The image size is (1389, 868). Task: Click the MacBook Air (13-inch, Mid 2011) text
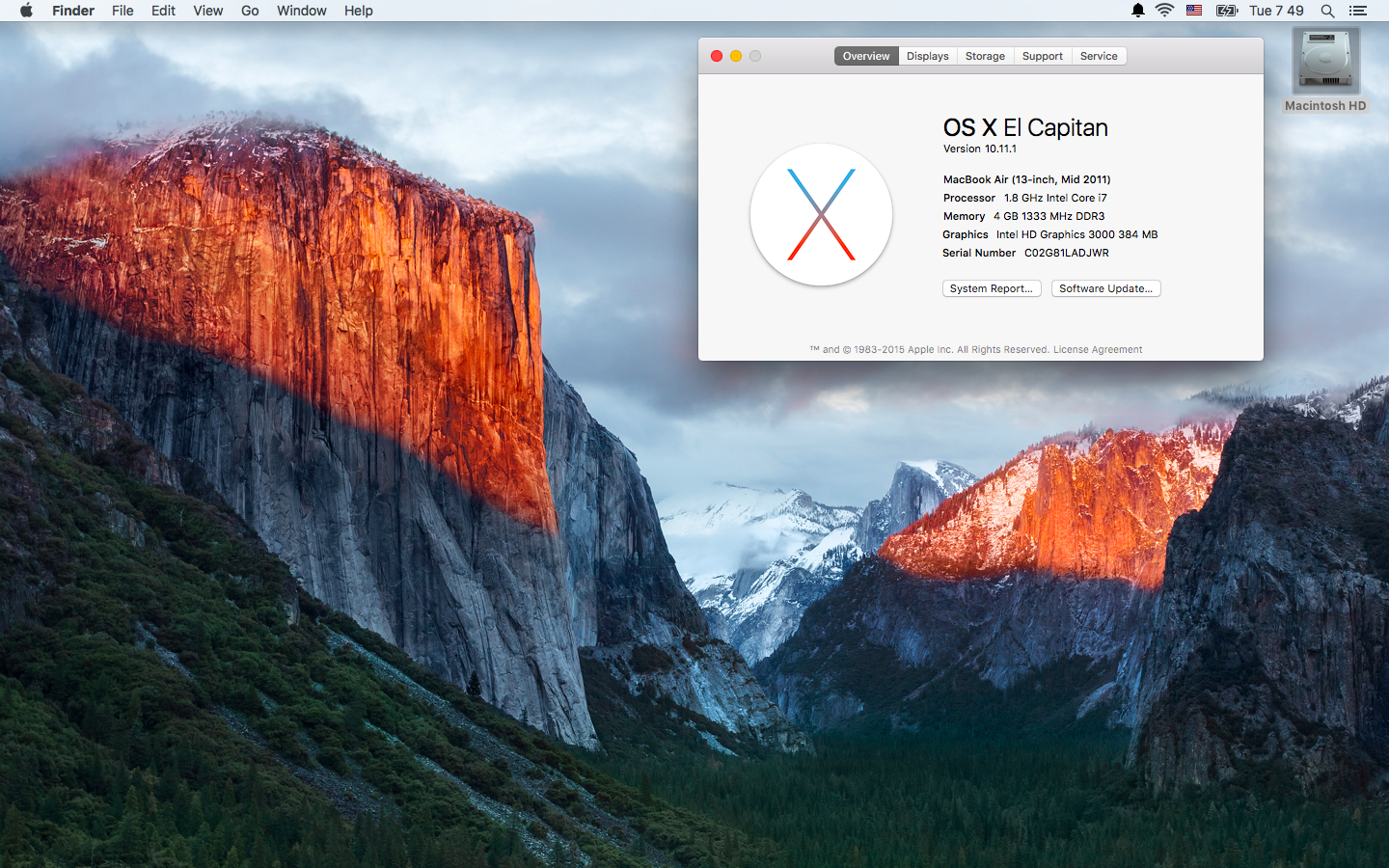1027,179
